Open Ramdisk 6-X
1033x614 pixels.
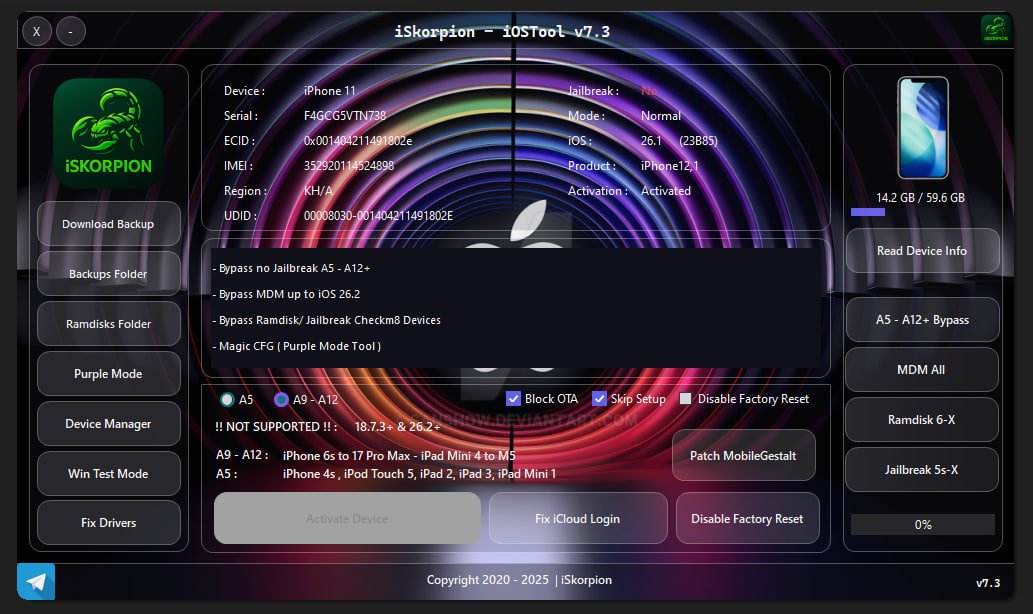click(922, 420)
